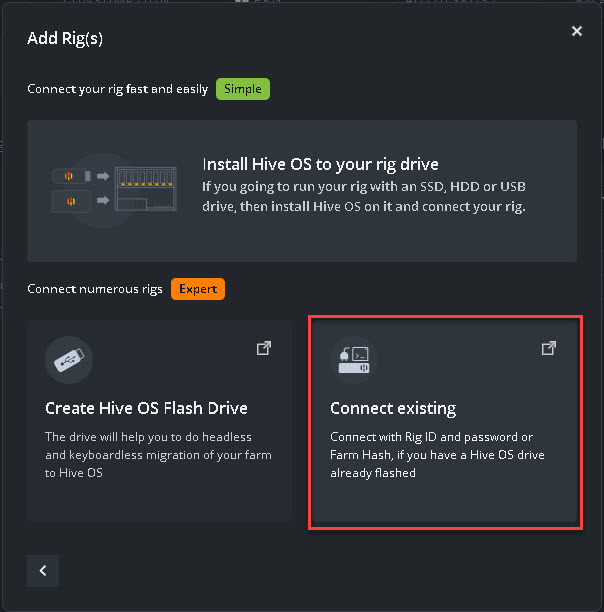Go back with the left chevron button

(x=43, y=571)
